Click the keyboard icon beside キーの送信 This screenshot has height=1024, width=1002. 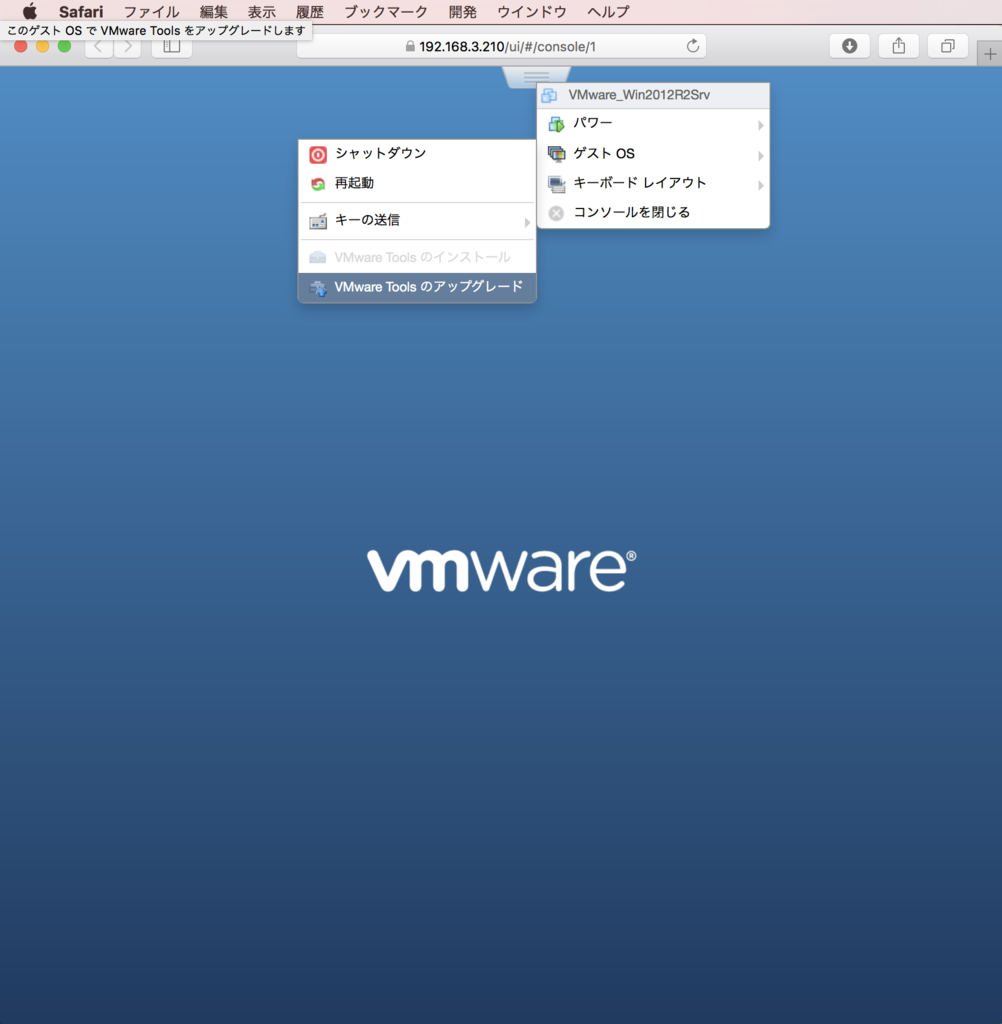[x=318, y=221]
